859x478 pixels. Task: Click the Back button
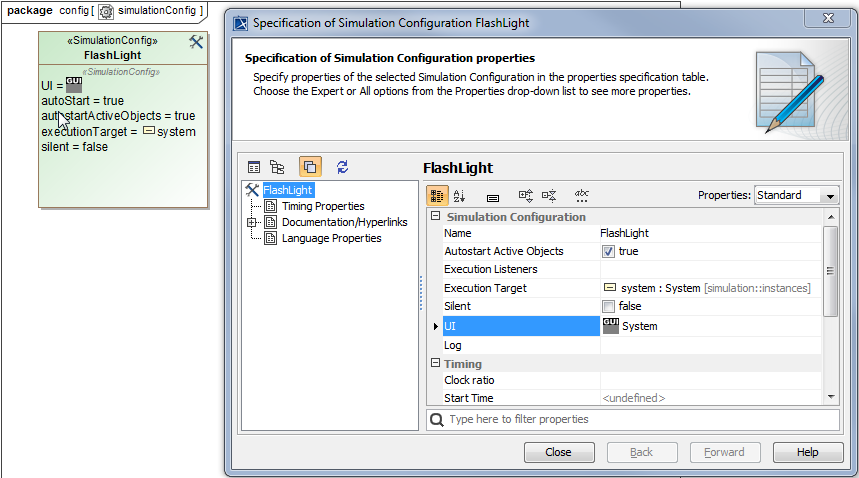[x=642, y=452]
